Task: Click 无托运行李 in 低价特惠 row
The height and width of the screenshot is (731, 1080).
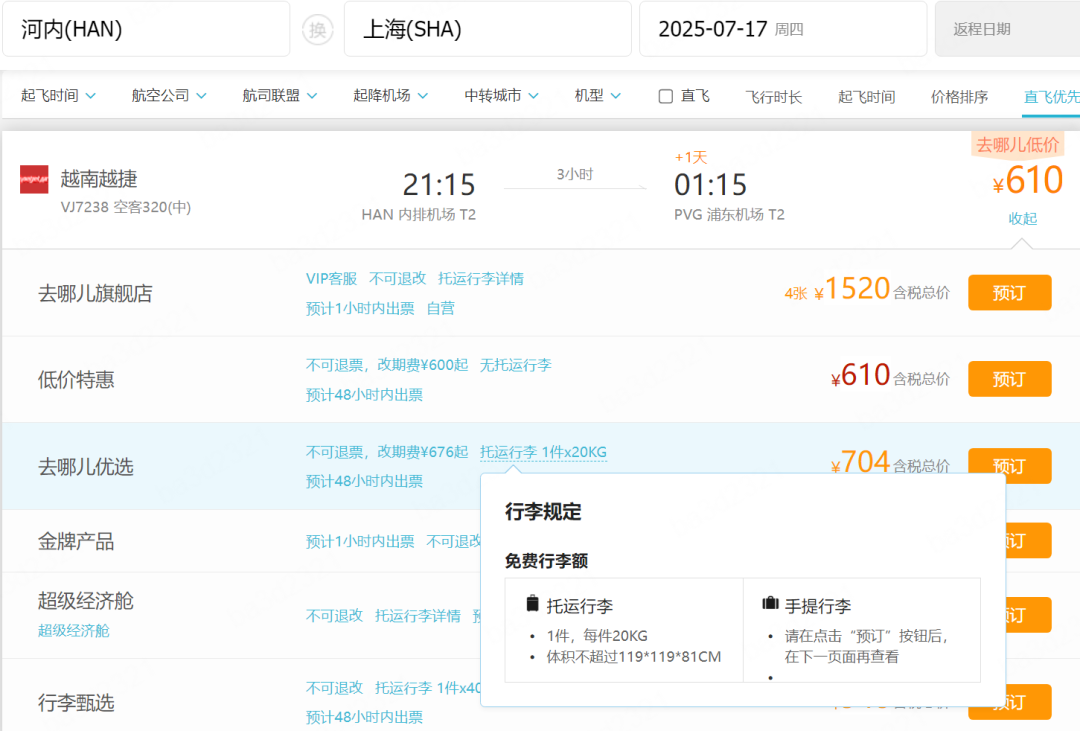Action: point(516,365)
